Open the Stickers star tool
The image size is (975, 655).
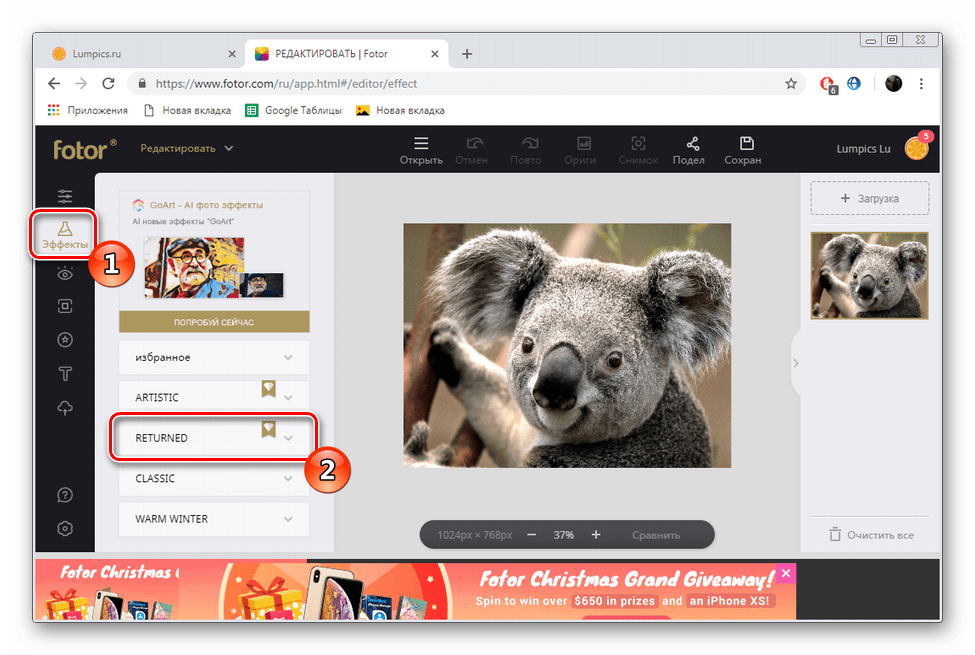coord(65,340)
